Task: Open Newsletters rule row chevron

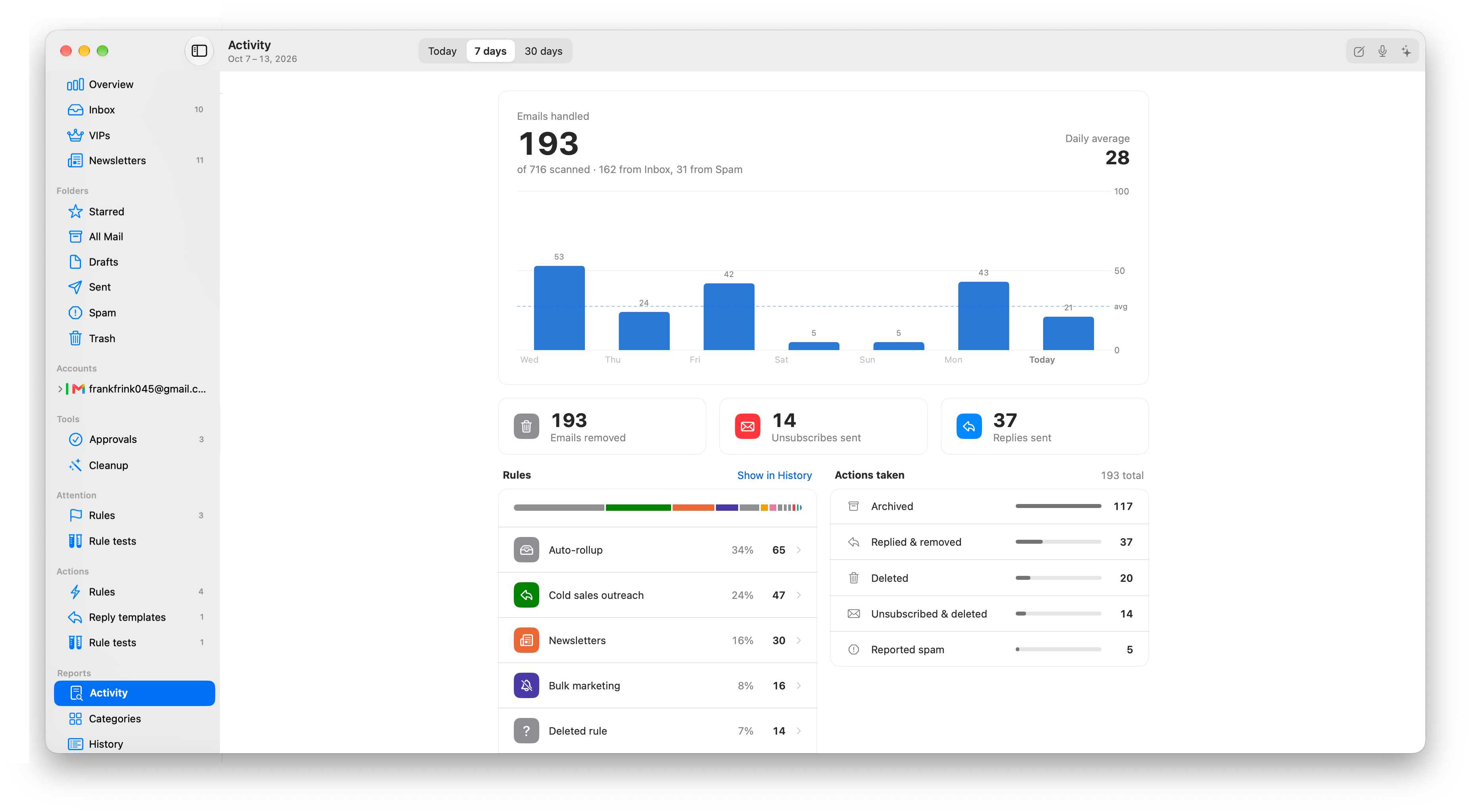Action: (799, 641)
